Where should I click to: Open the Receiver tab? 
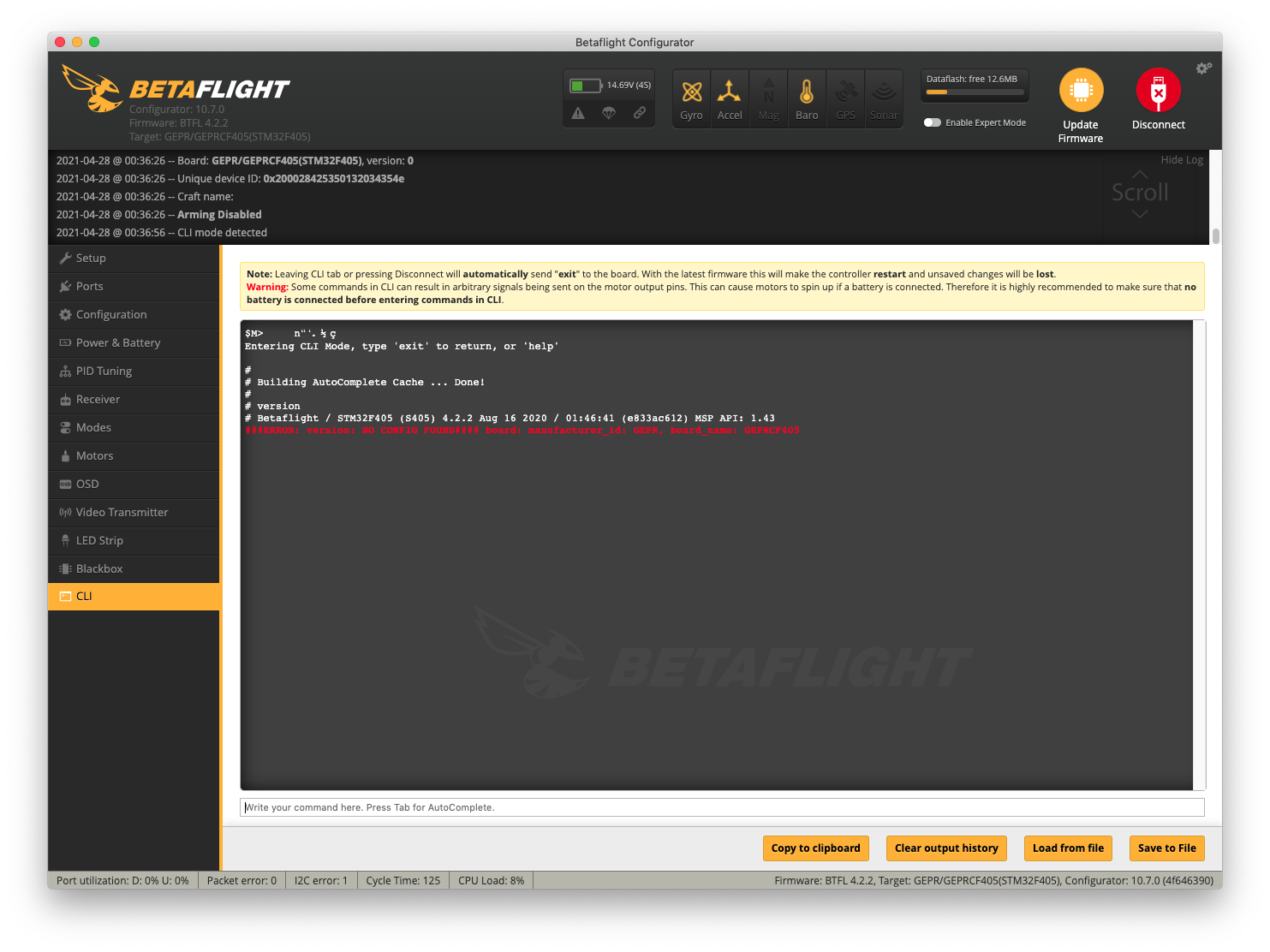pyautogui.click(x=134, y=399)
